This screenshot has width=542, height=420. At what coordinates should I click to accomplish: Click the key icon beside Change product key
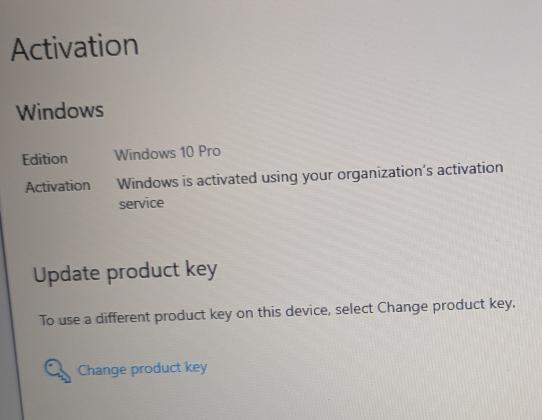pyautogui.click(x=58, y=371)
